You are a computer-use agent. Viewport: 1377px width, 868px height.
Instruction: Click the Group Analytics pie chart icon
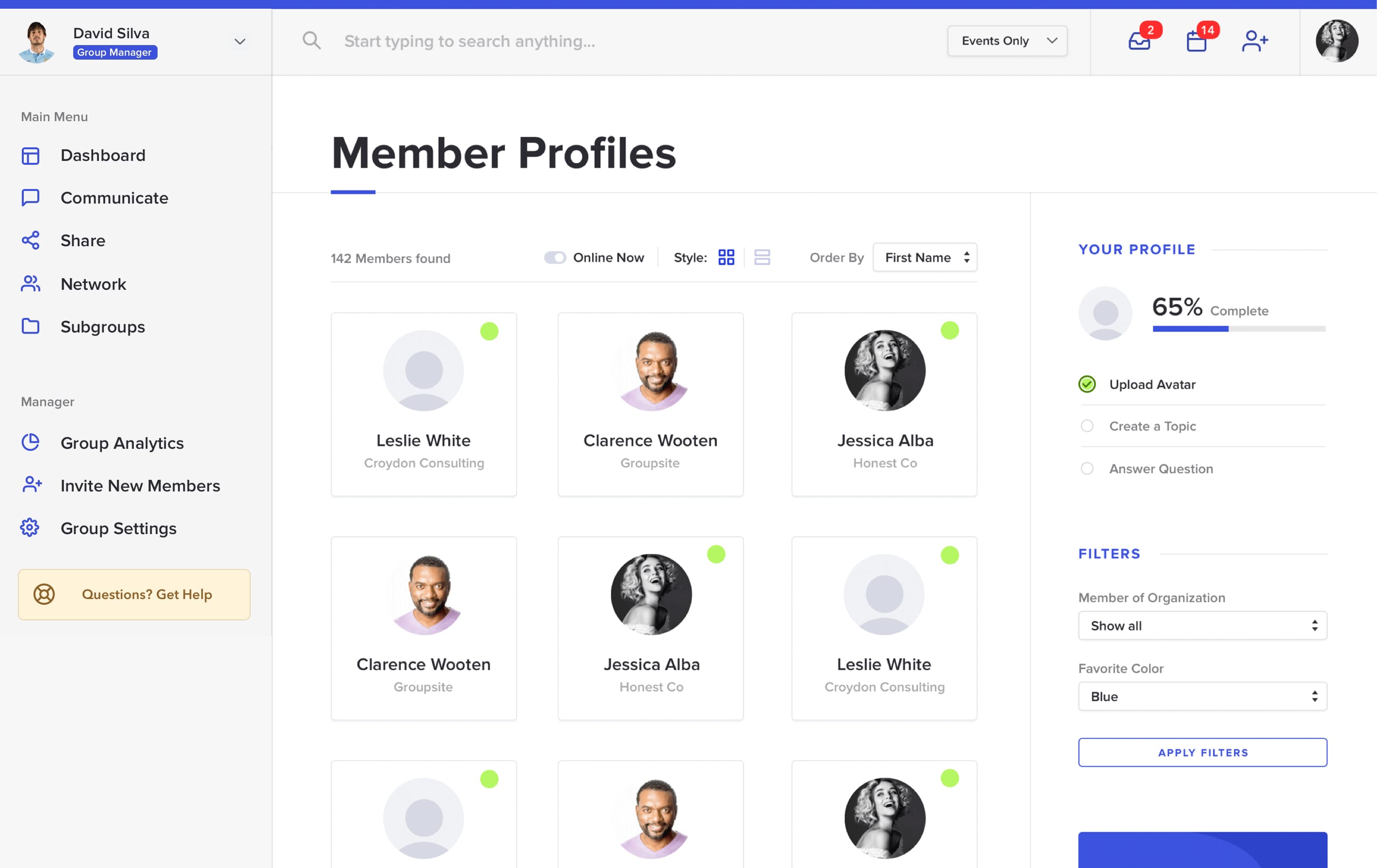pyautogui.click(x=31, y=442)
